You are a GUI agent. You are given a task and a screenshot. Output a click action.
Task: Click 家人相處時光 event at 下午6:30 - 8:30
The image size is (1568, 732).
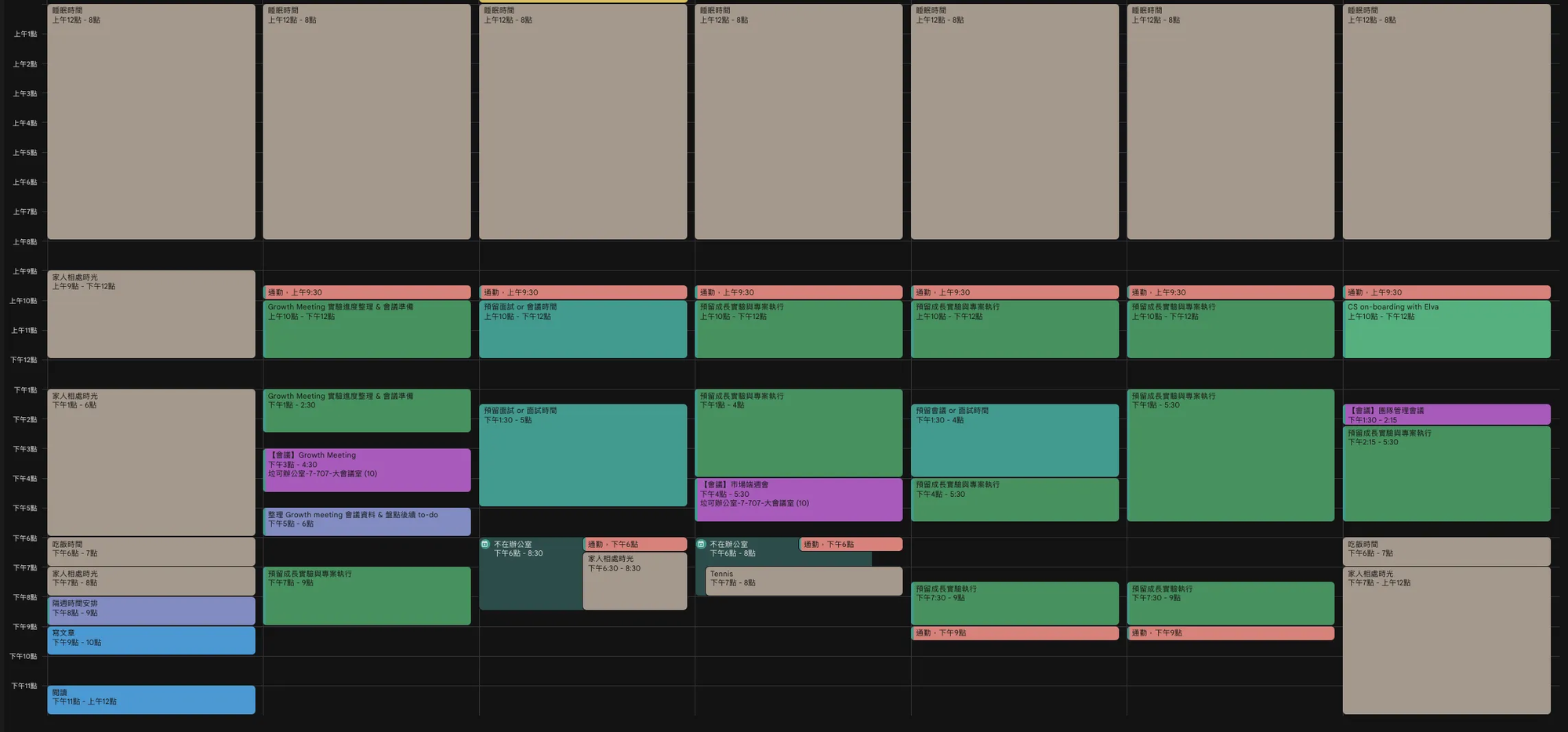634,581
